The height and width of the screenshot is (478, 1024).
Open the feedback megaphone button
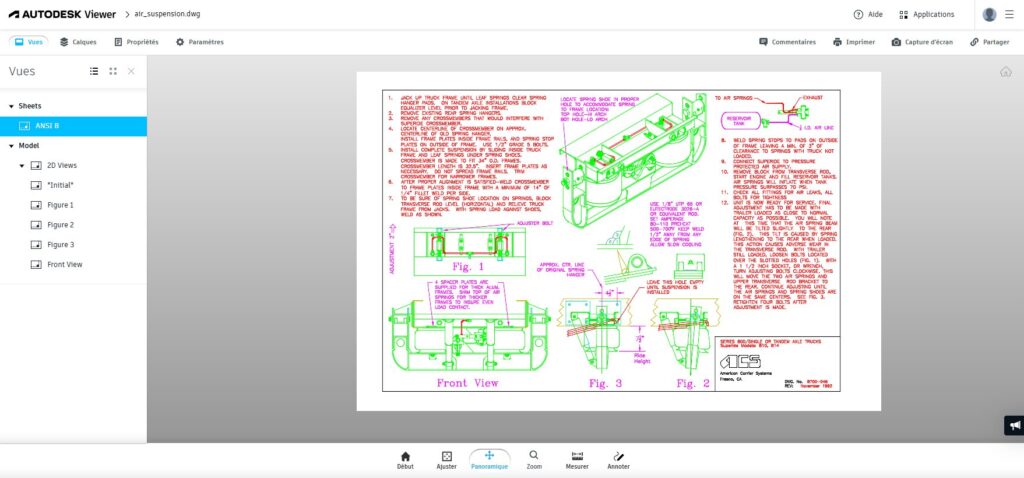(x=1014, y=426)
